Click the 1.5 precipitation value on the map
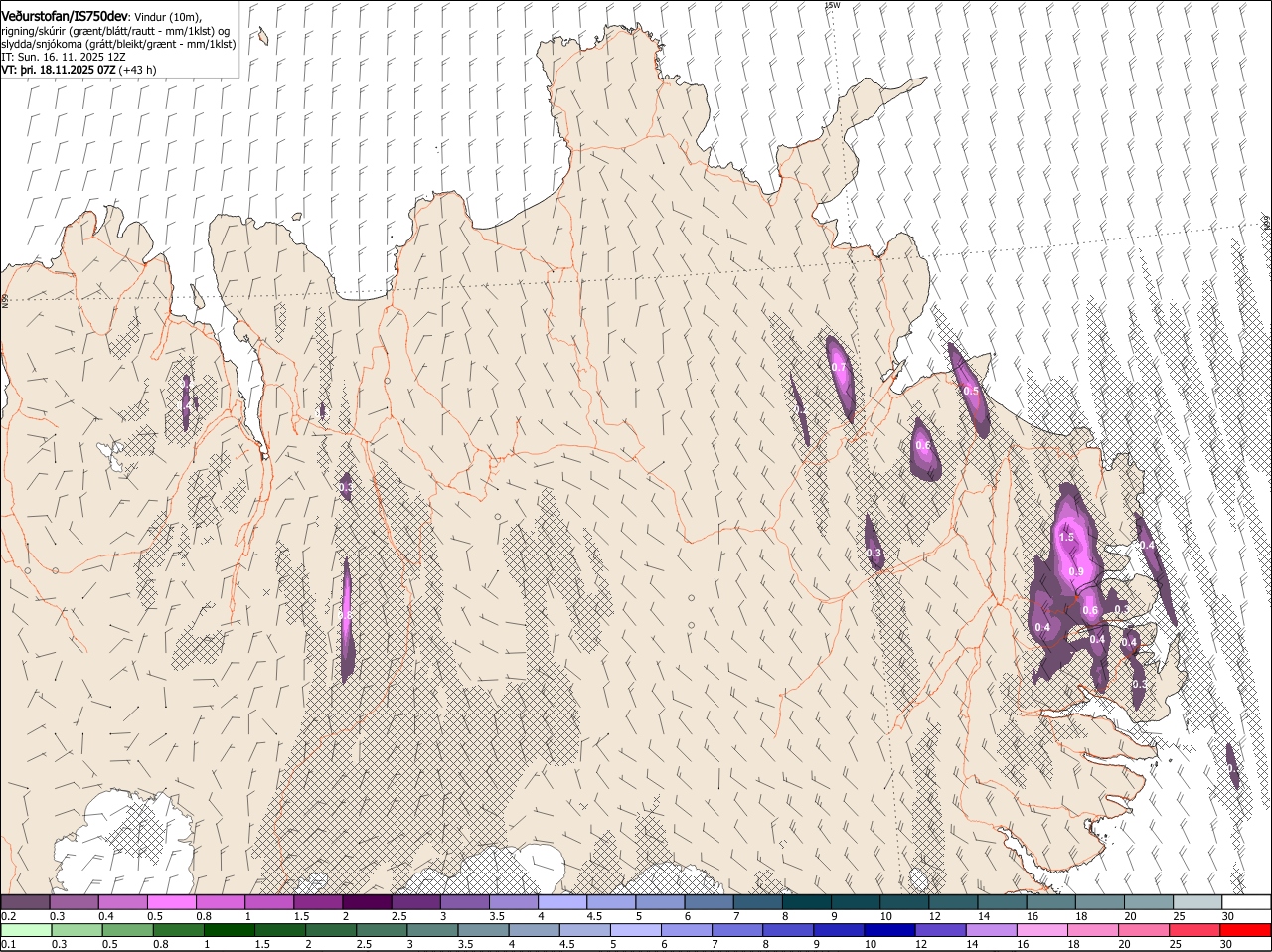This screenshot has height=952, width=1272. point(1066,537)
